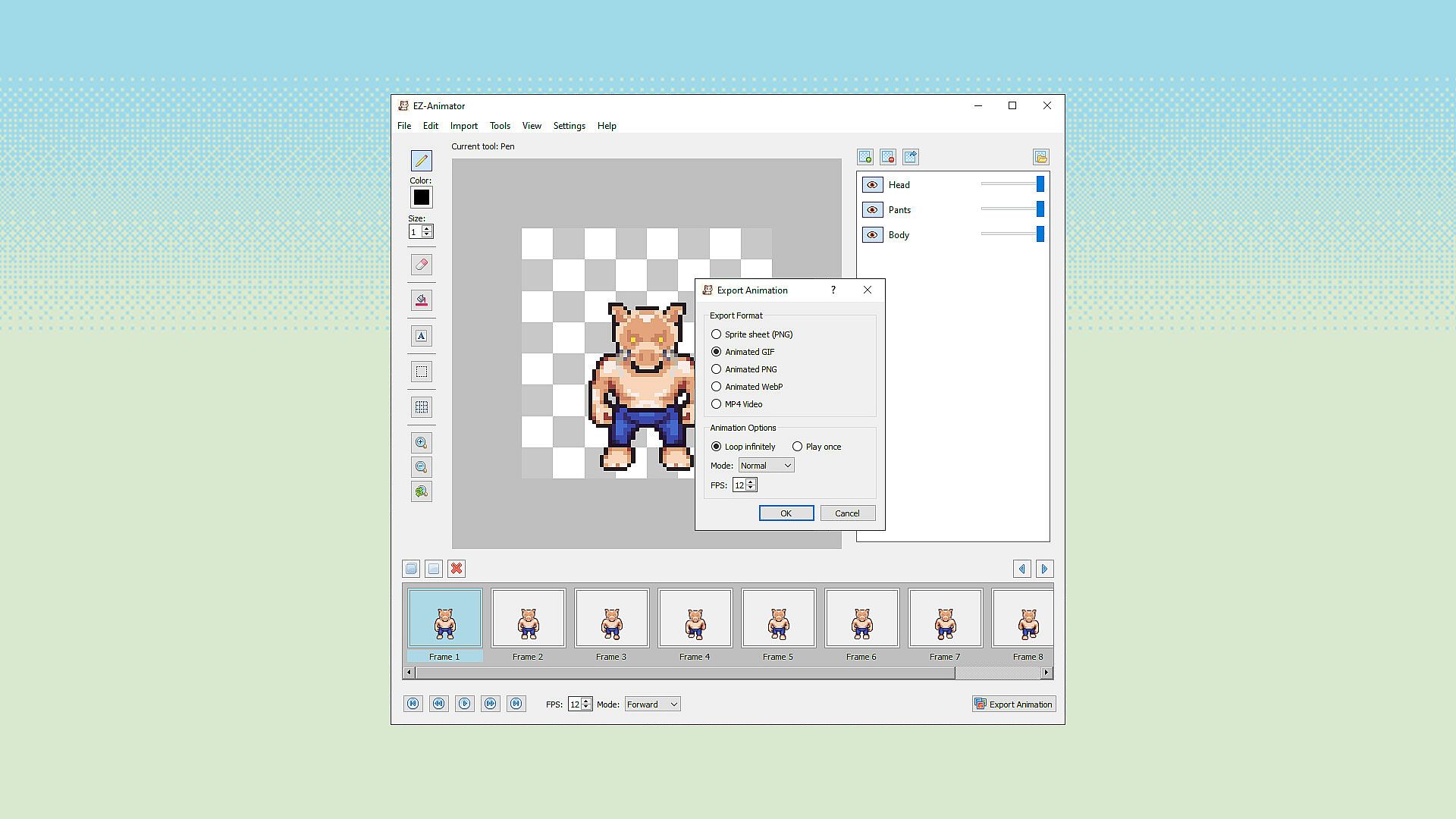Screen dimensions: 1456x819
Task: Choose the rectangular selection tool
Action: [422, 372]
